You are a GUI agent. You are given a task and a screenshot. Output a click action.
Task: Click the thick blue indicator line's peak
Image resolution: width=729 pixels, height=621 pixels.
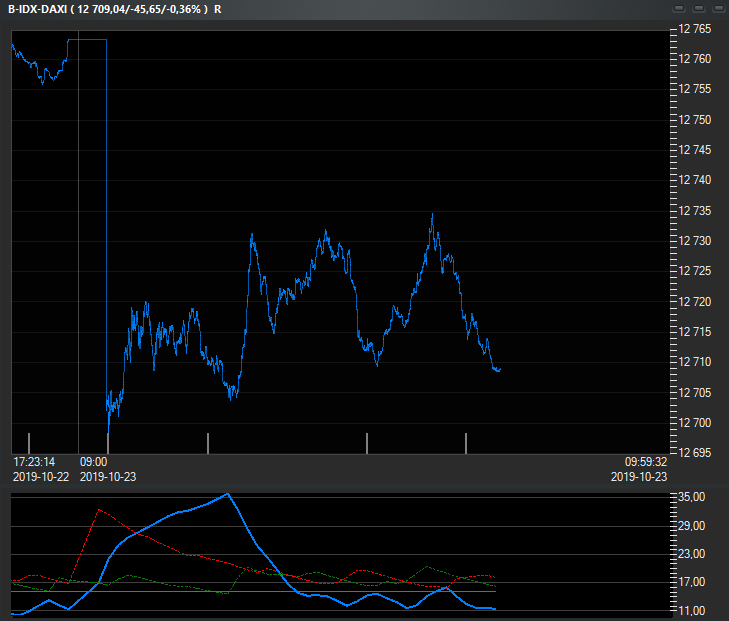(x=228, y=494)
